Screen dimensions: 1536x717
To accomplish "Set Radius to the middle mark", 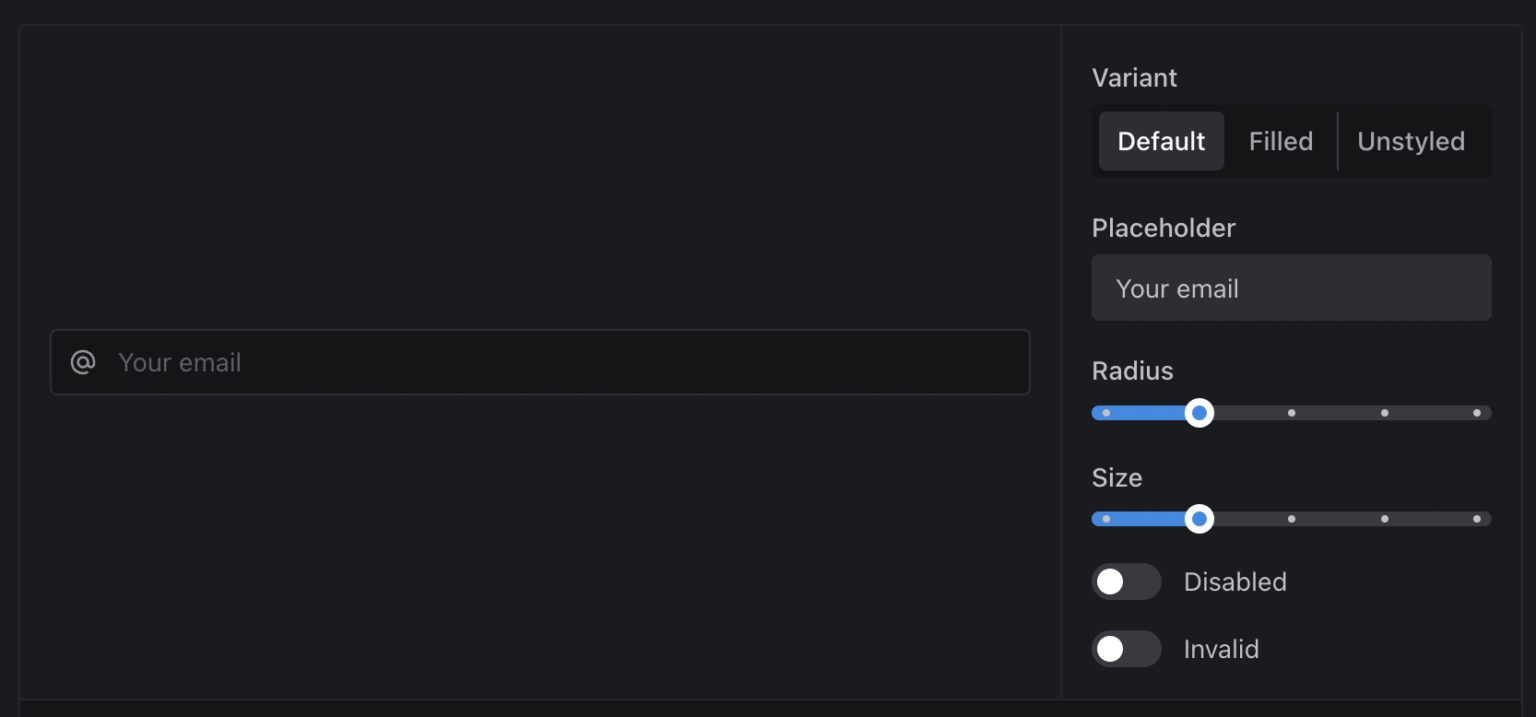I will 1291,413.
